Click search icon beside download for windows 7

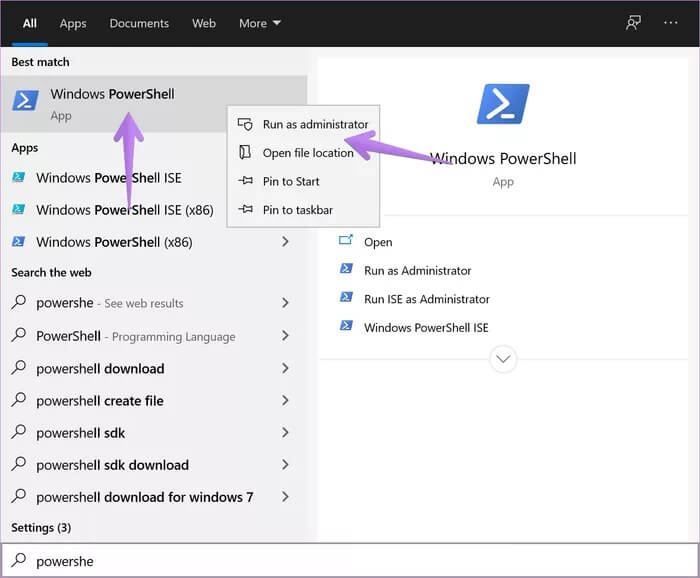click(19, 496)
